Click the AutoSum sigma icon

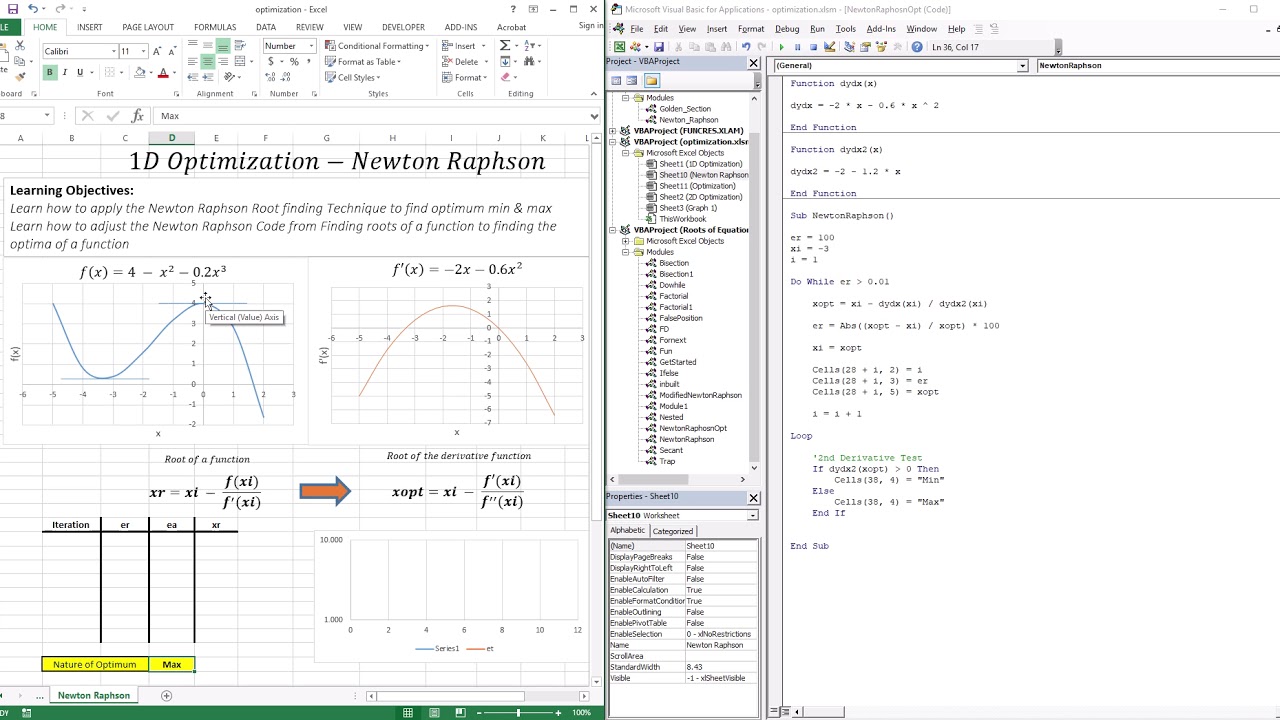505,46
